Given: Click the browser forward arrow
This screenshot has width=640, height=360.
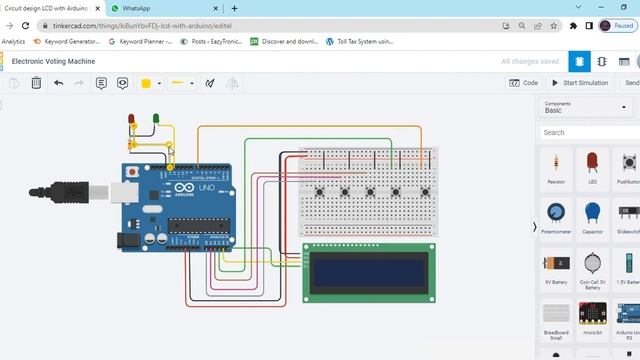Looking at the screenshot, I should point(9,26).
